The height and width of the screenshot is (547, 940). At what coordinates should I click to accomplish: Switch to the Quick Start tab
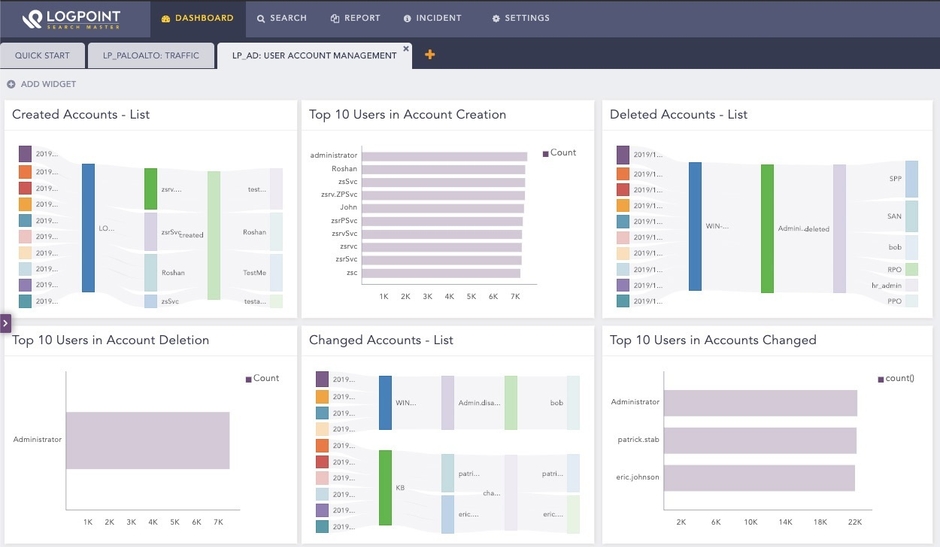pos(42,56)
